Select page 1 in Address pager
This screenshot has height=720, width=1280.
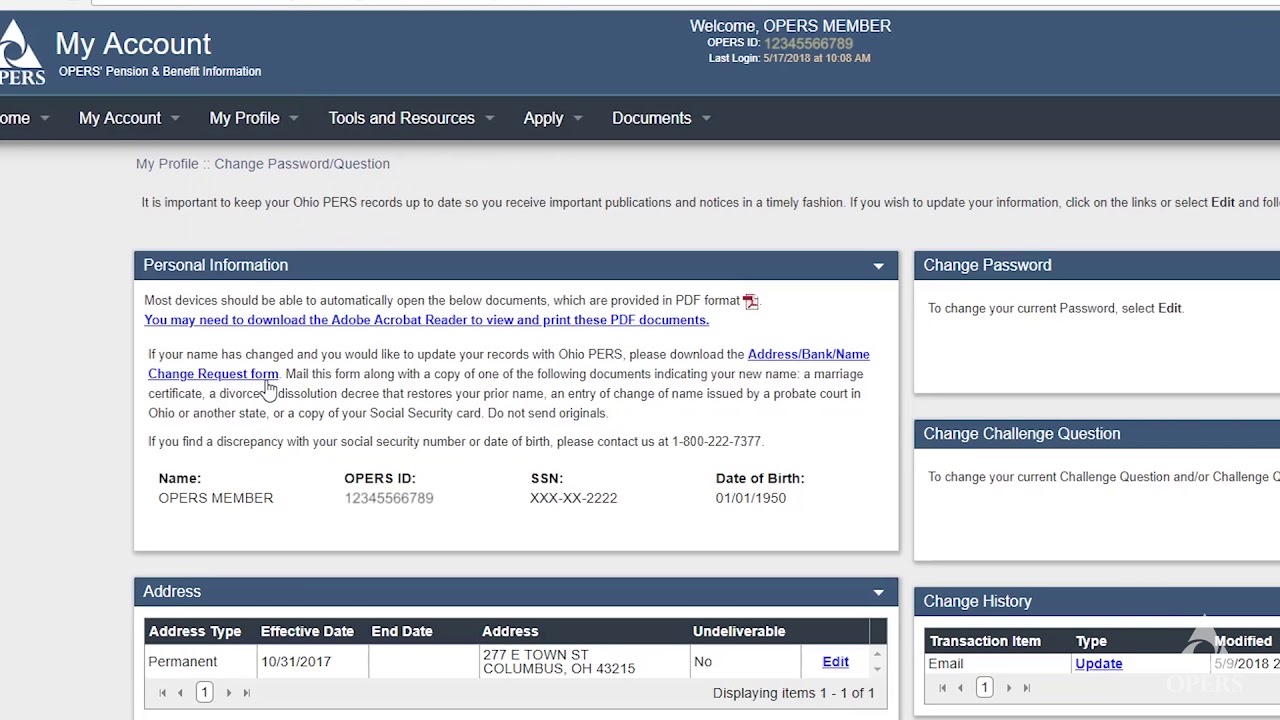pos(204,692)
